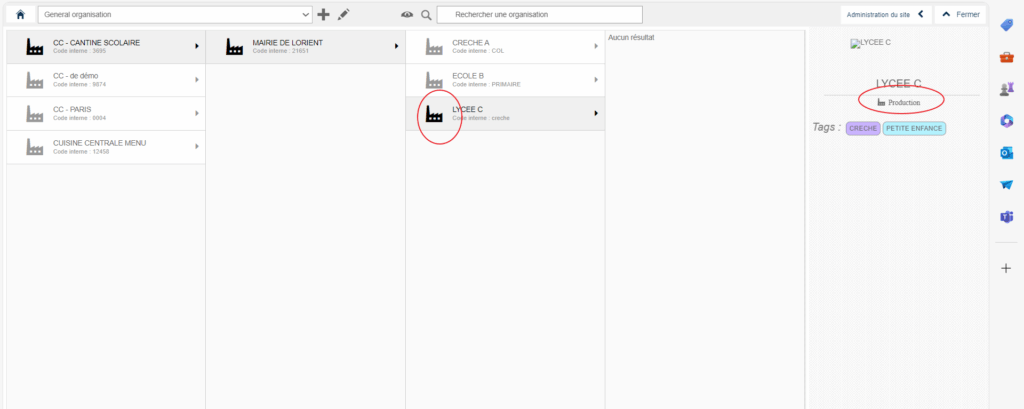Click Administration du site button

884,15
